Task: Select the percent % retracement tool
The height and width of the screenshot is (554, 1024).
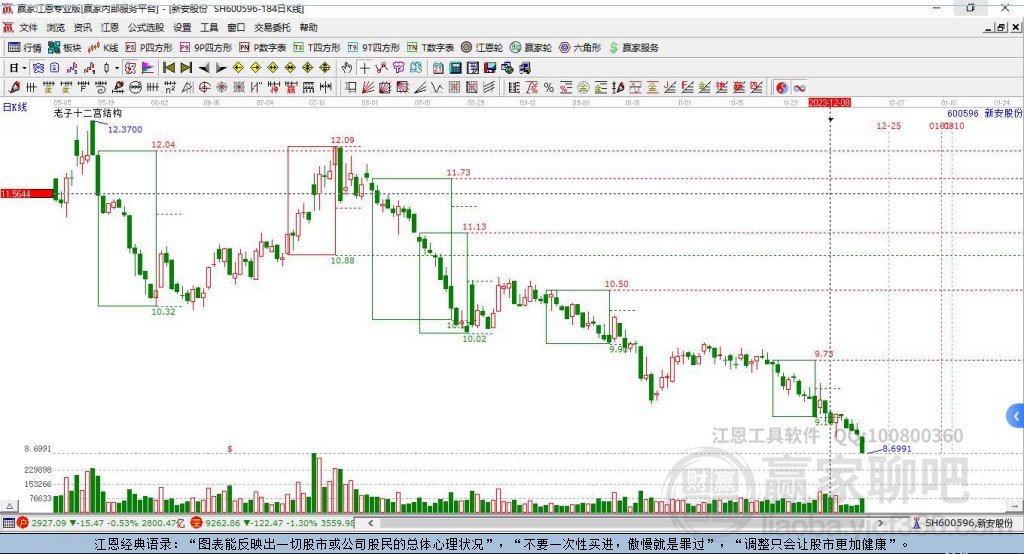Action: pos(549,88)
